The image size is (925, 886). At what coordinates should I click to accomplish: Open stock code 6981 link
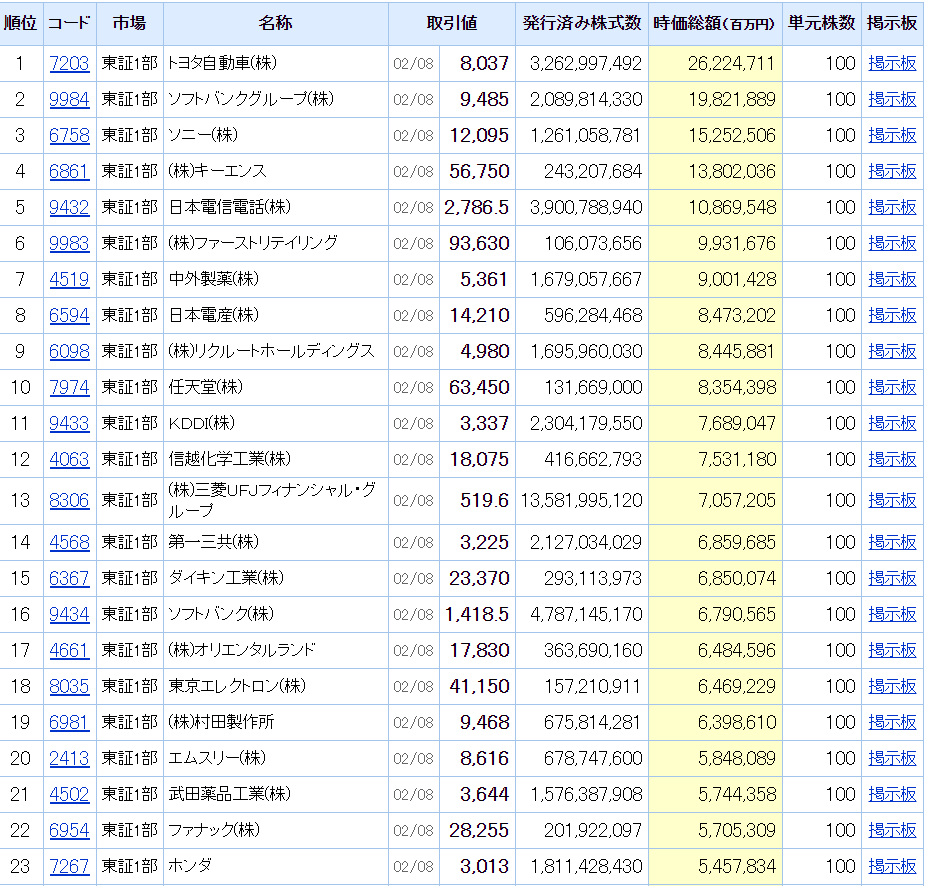[69, 722]
